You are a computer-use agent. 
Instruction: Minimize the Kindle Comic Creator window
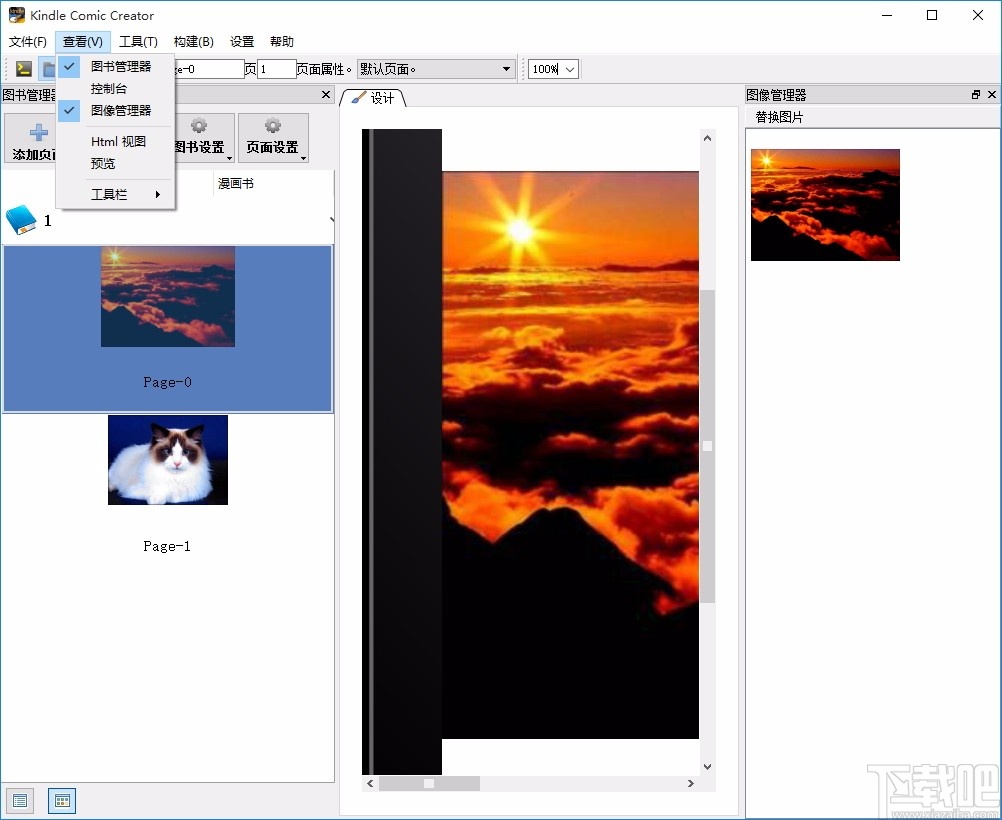click(887, 15)
